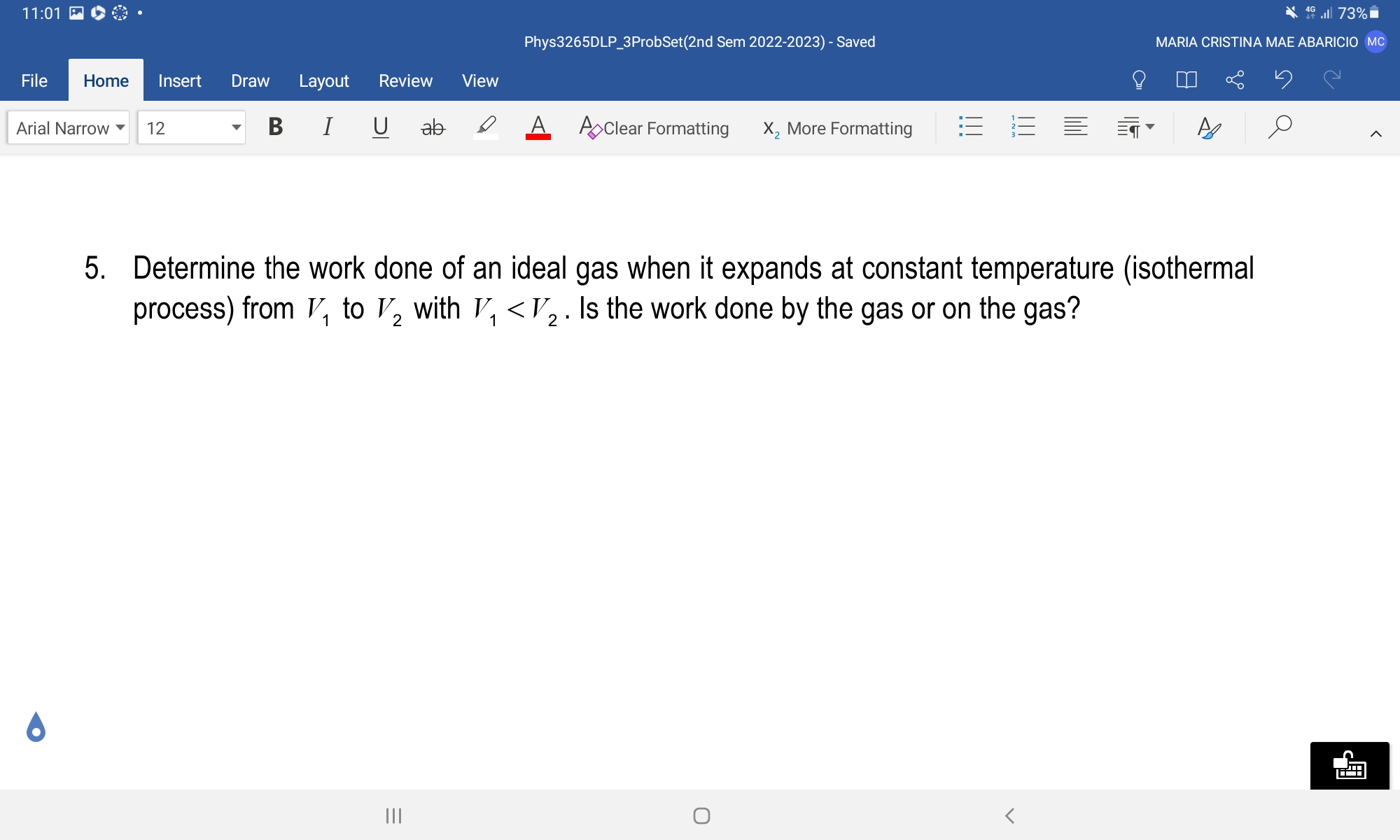Tap the blue text cursor handle
1400x840 pixels.
(36, 727)
